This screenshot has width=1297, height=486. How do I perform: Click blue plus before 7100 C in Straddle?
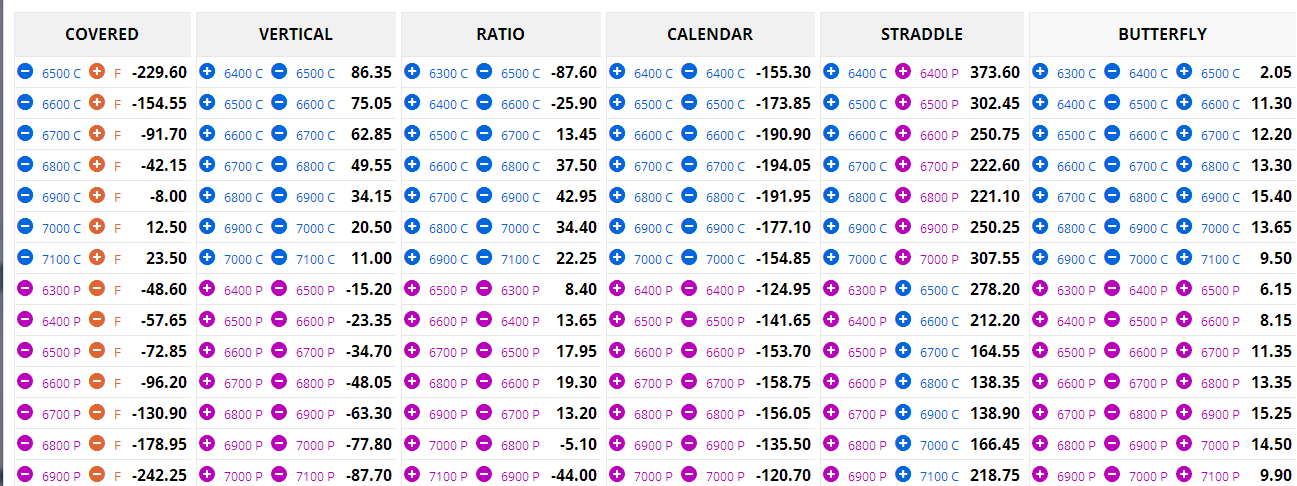(903, 475)
